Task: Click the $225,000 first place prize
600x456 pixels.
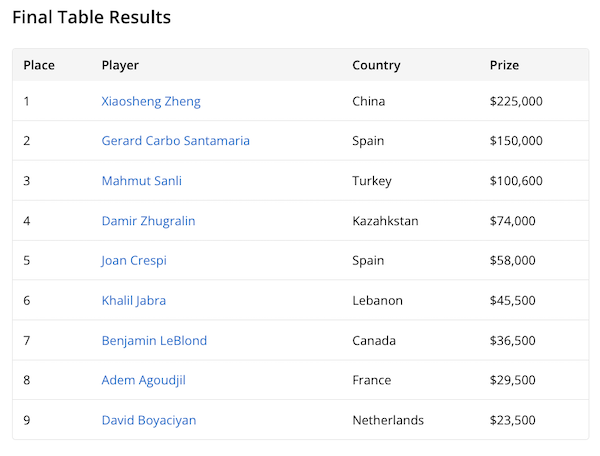Action: (516, 101)
